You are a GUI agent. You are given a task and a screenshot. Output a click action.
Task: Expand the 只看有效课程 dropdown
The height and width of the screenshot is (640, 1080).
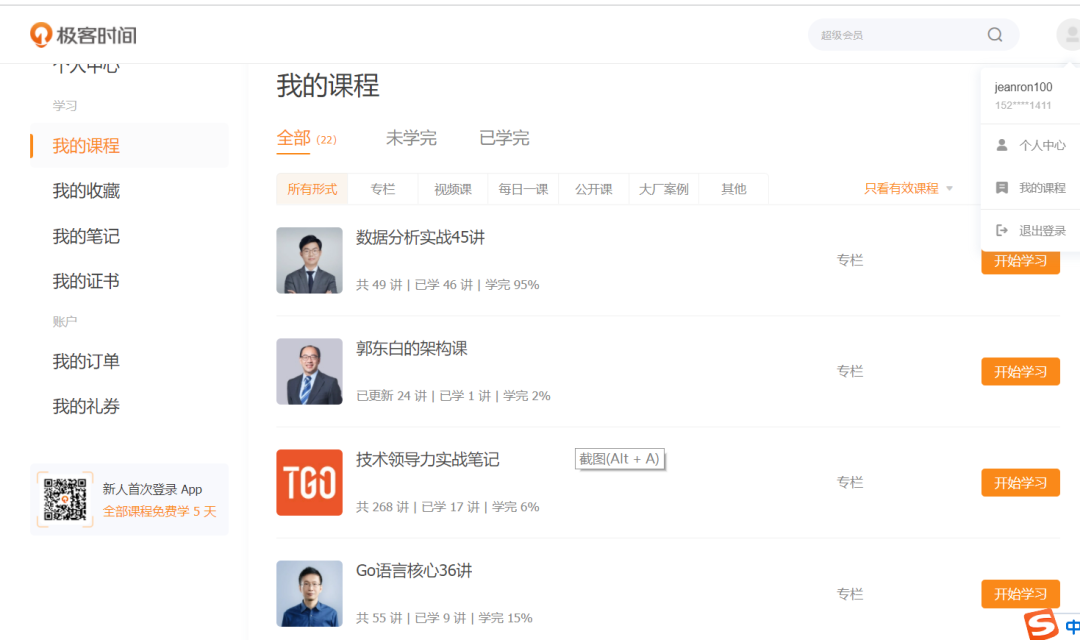tap(908, 188)
